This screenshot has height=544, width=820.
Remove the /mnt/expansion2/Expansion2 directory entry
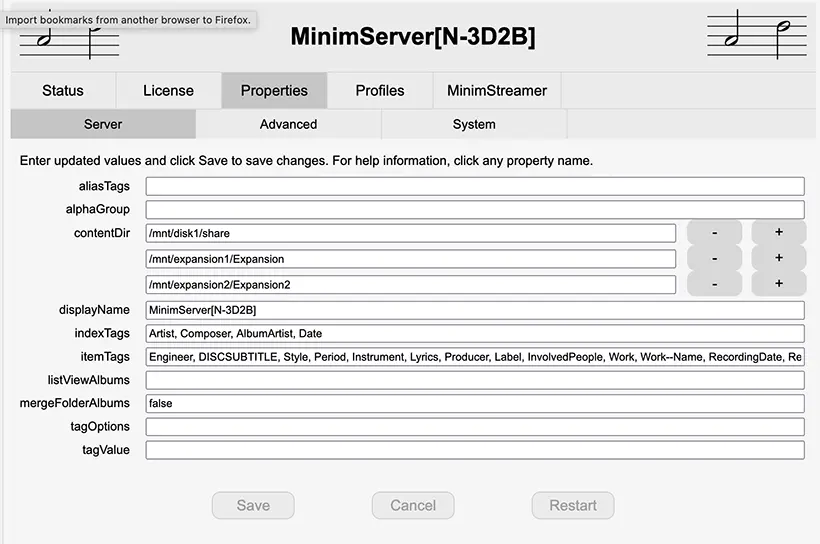click(714, 284)
